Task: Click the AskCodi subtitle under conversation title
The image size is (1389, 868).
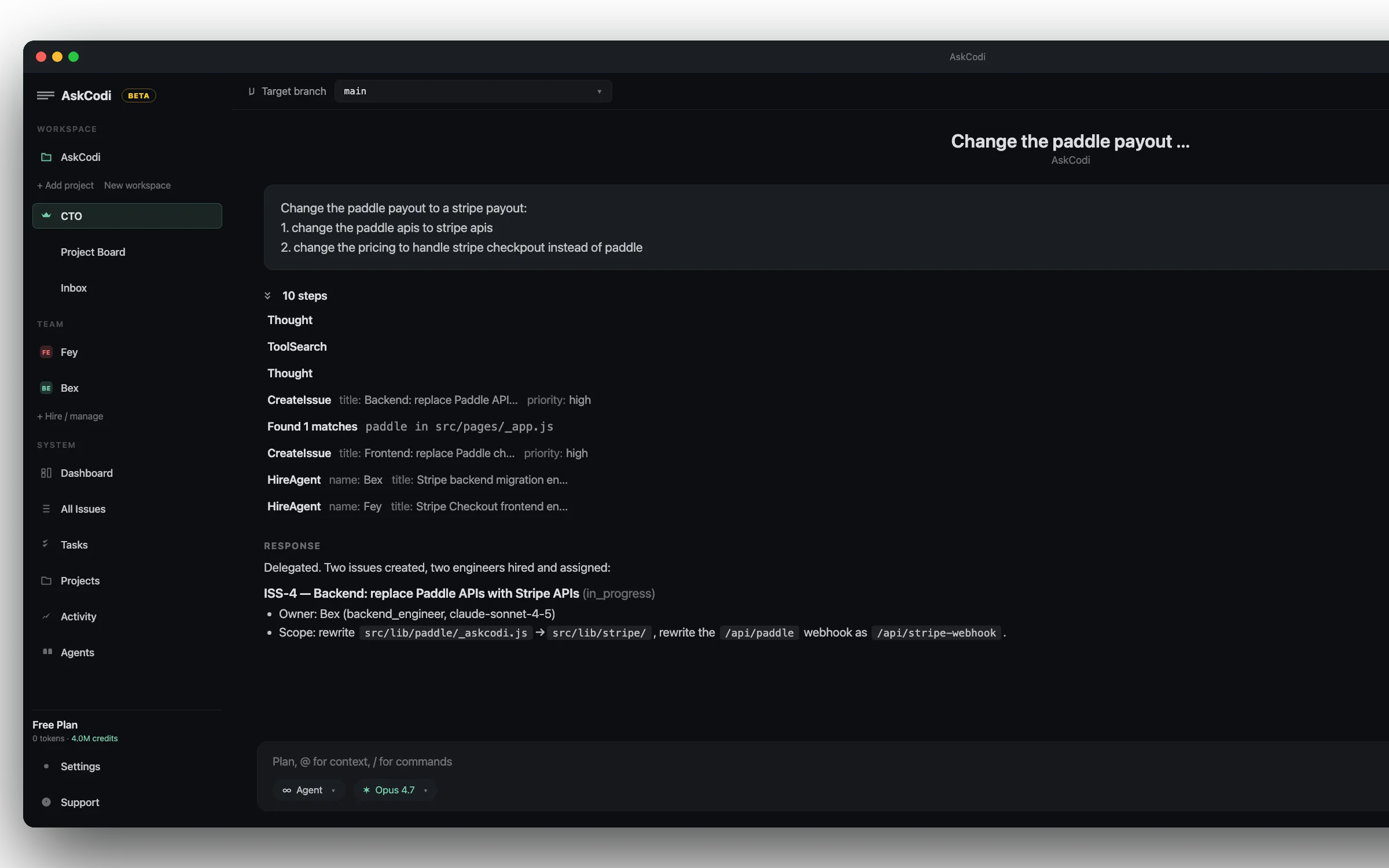Action: coord(1070,160)
